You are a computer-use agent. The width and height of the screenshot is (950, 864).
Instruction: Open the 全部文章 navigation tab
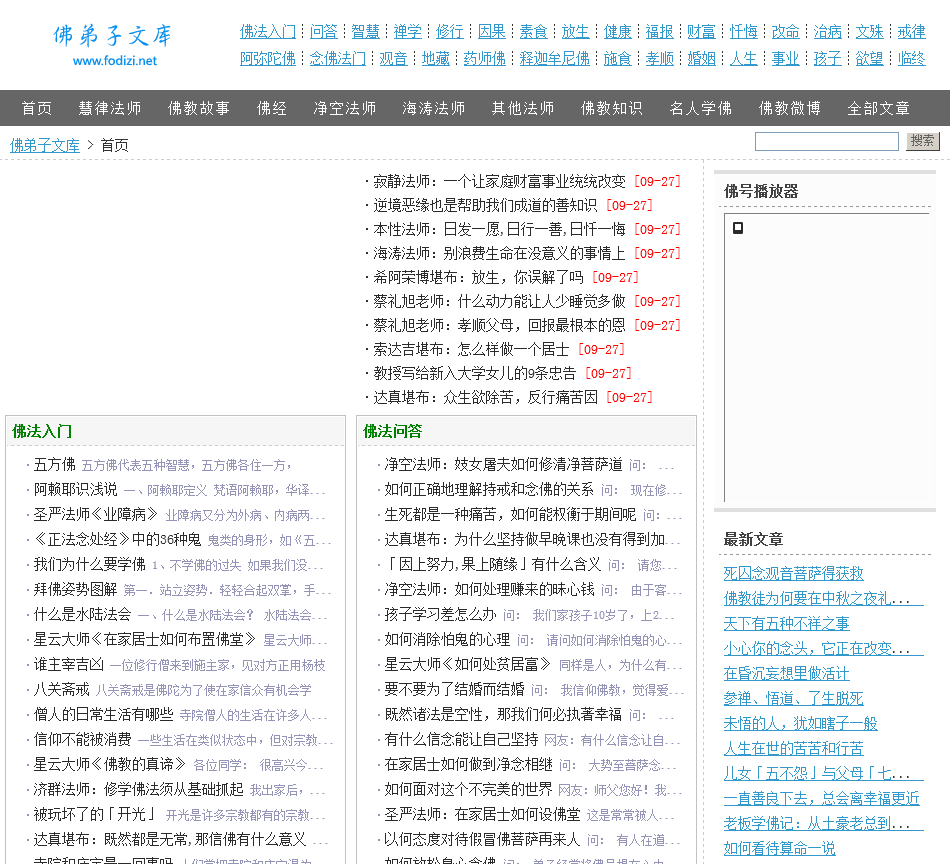click(x=878, y=108)
